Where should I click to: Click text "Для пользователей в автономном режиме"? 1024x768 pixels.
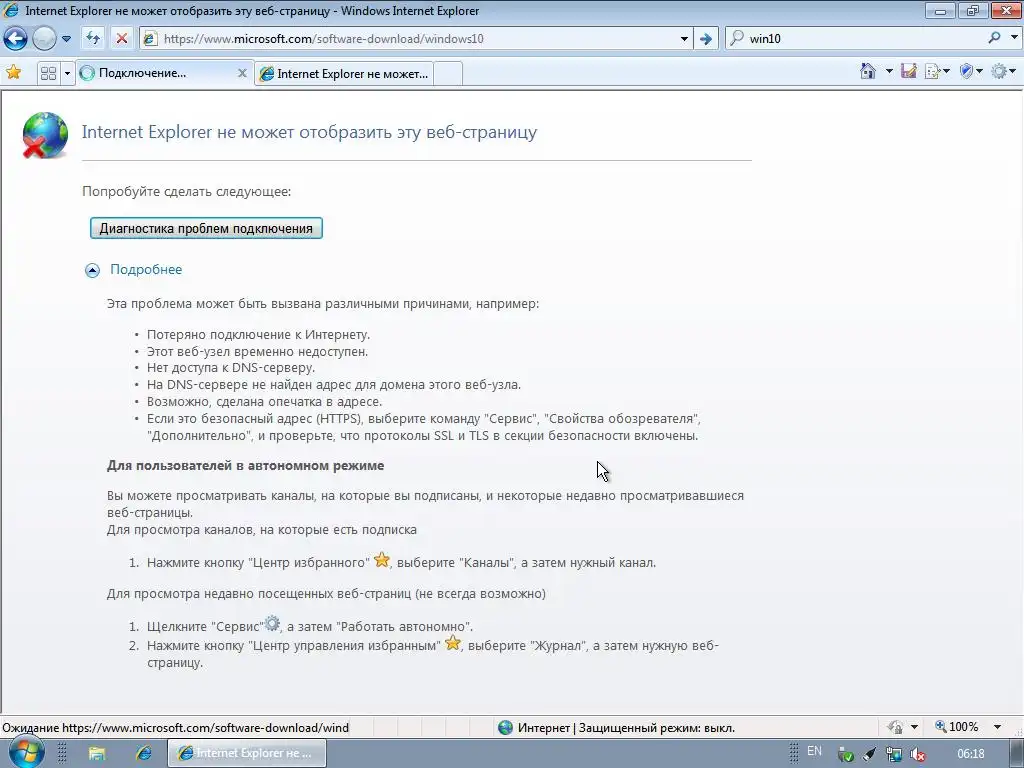(x=246, y=466)
